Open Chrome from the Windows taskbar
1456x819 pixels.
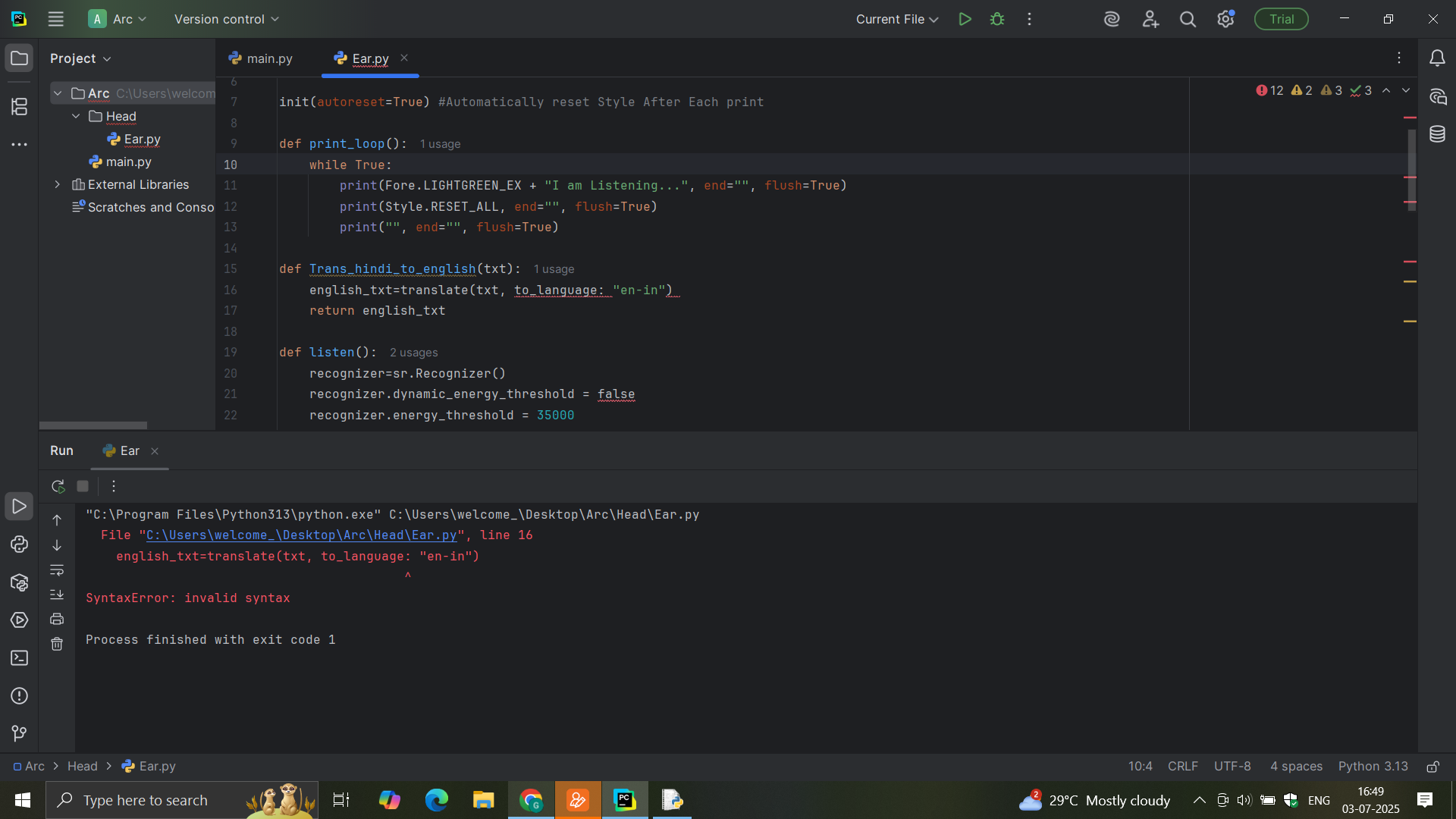click(531, 800)
